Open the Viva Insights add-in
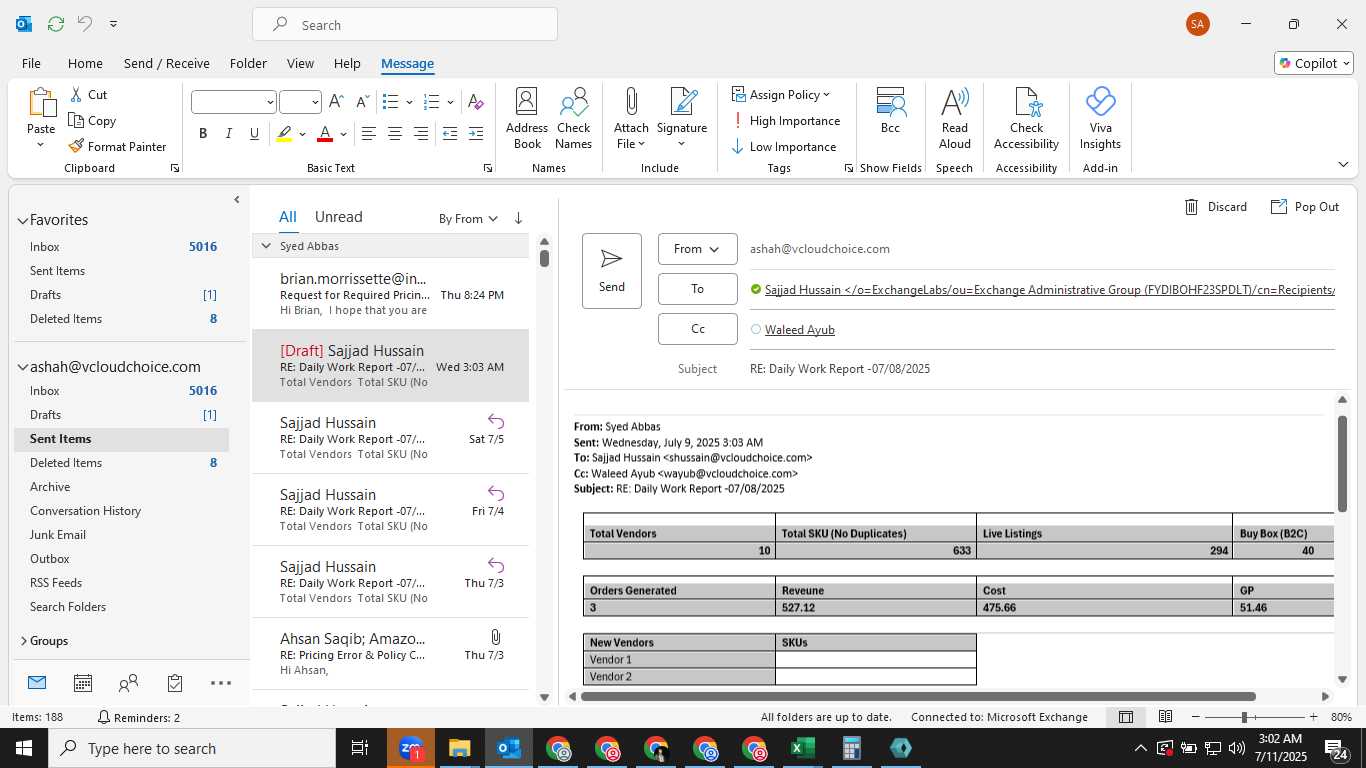This screenshot has width=1366, height=768. (1100, 118)
